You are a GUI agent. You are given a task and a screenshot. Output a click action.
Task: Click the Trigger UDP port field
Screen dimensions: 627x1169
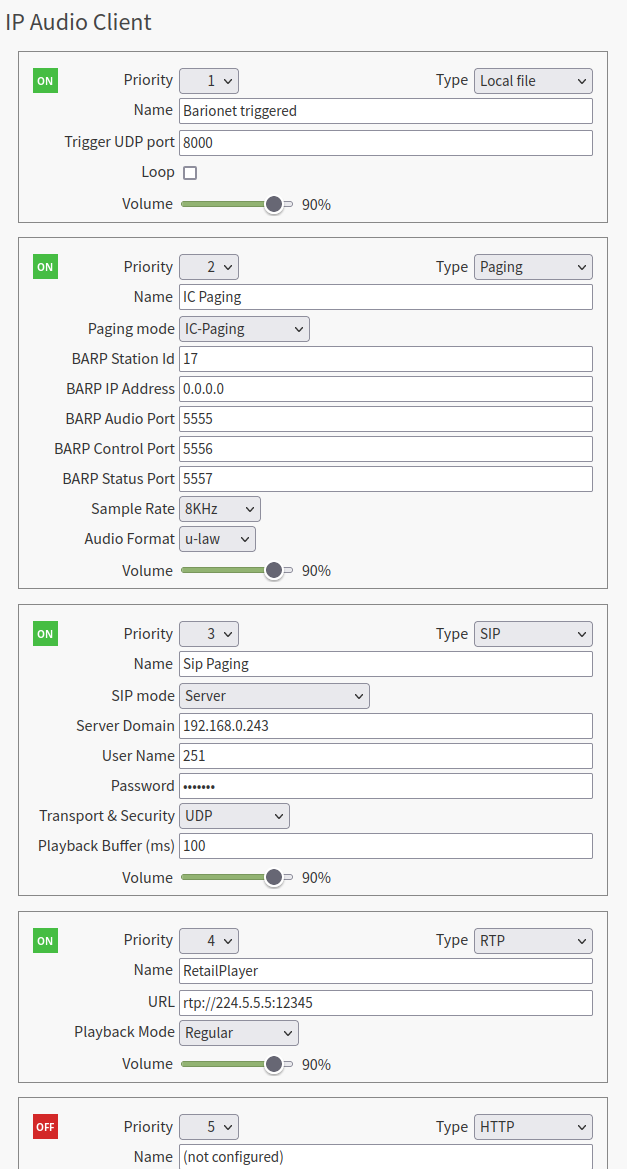386,143
